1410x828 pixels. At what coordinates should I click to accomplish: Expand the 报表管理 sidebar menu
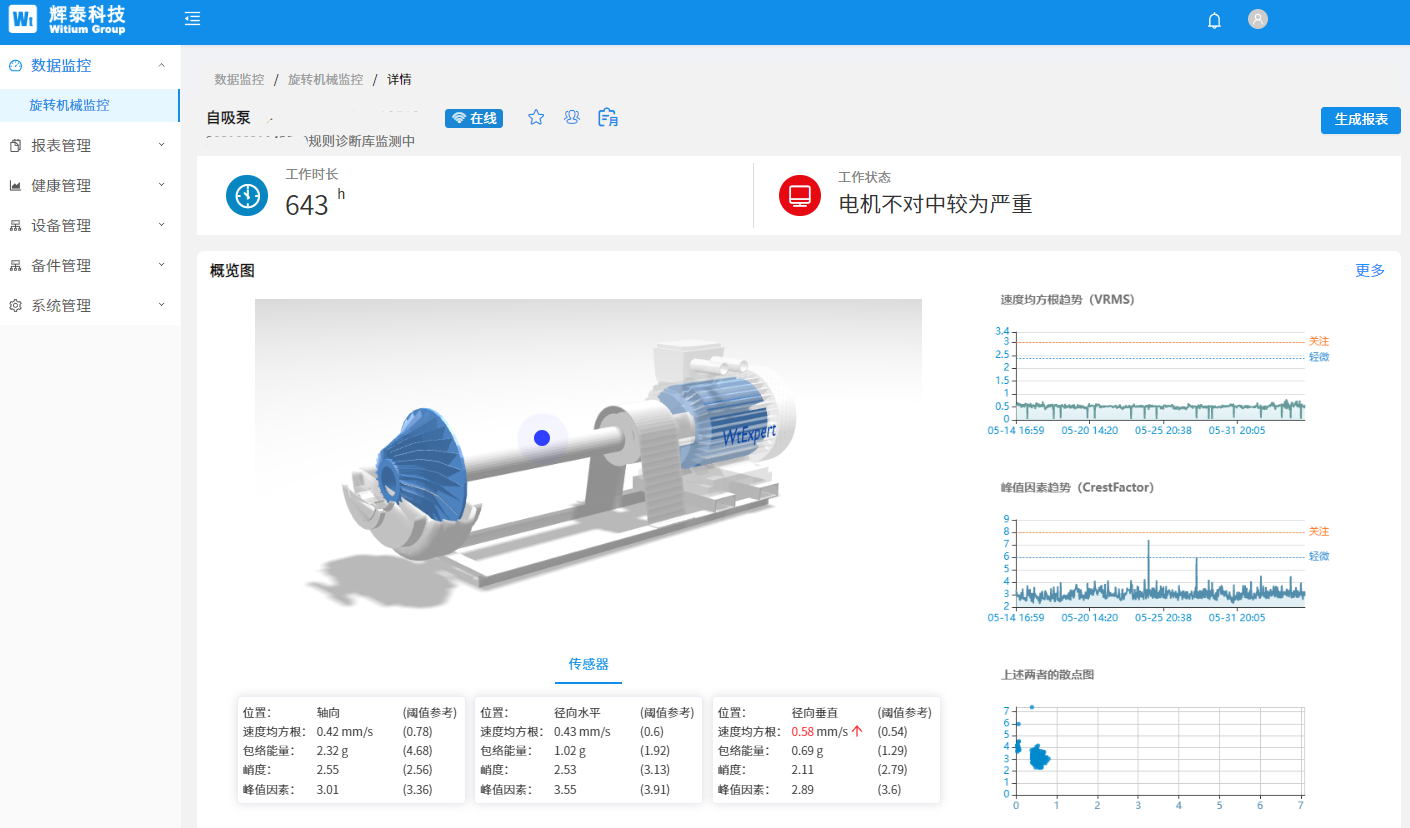(x=89, y=146)
